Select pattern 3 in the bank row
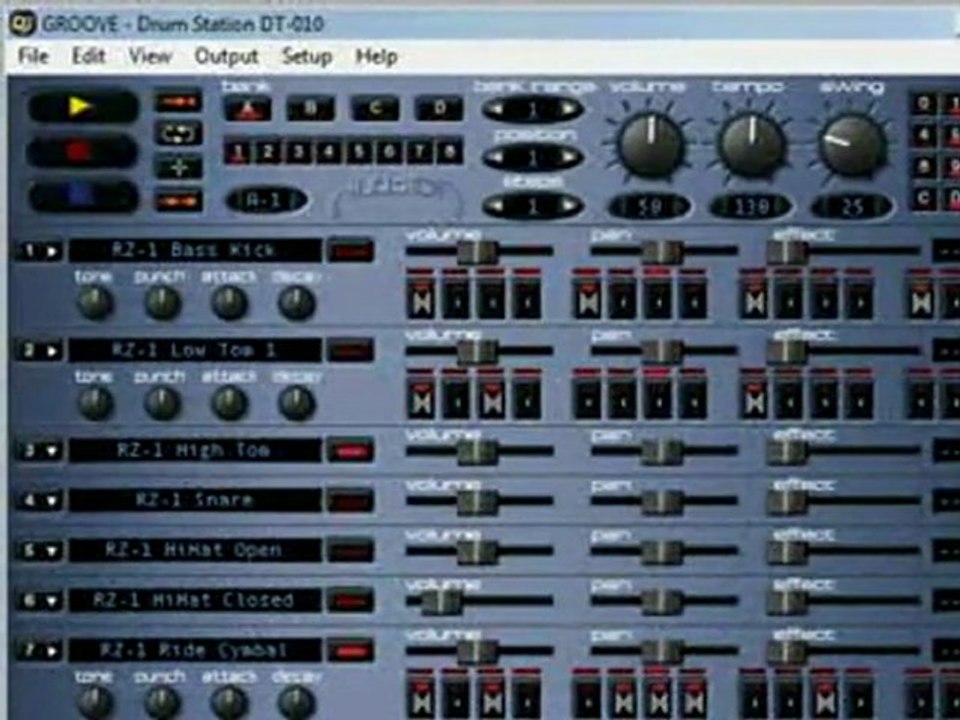This screenshot has width=960, height=720. [x=299, y=151]
